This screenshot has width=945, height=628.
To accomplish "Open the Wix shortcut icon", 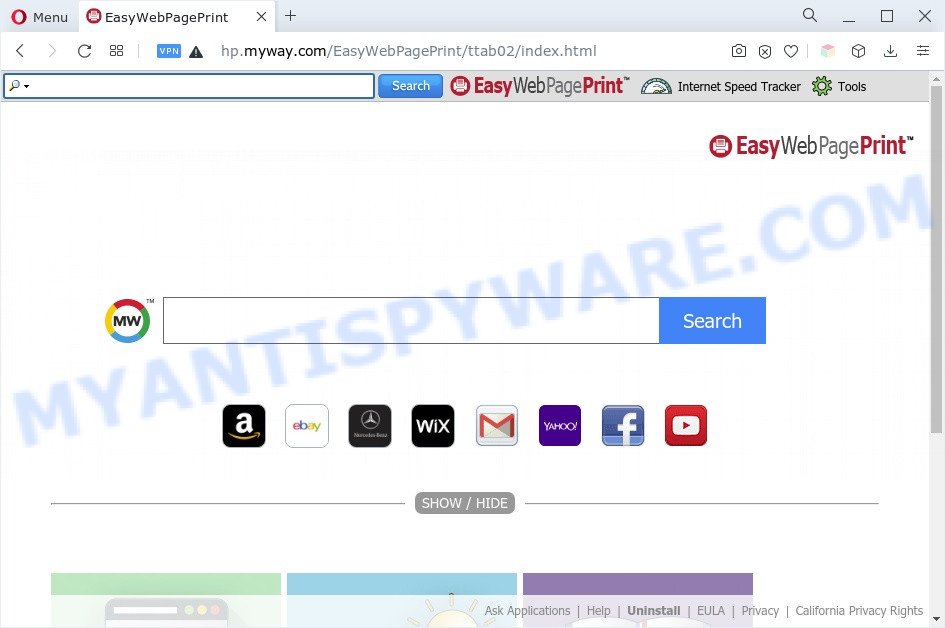I will coord(433,426).
